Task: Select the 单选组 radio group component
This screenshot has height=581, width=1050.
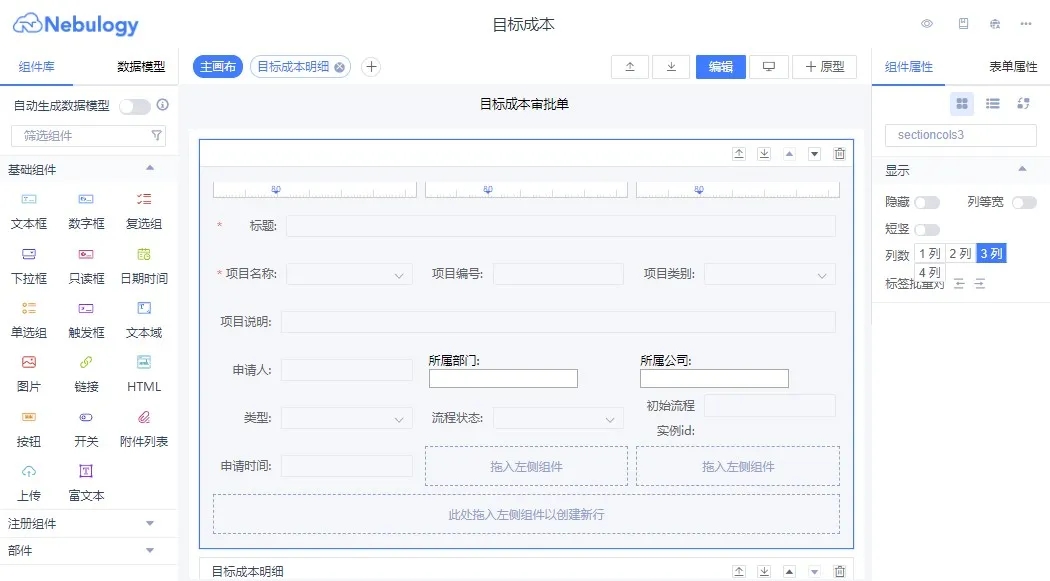Action: (29, 321)
